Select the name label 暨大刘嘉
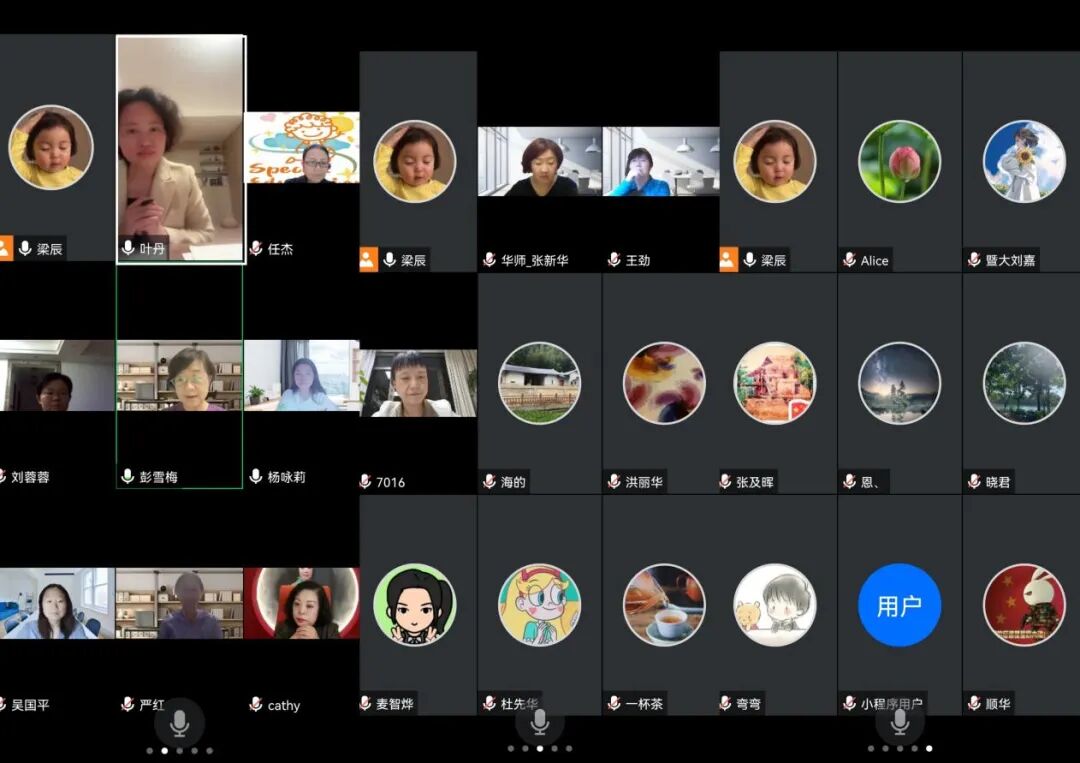Image resolution: width=1080 pixels, height=763 pixels. pyautogui.click(x=1010, y=260)
